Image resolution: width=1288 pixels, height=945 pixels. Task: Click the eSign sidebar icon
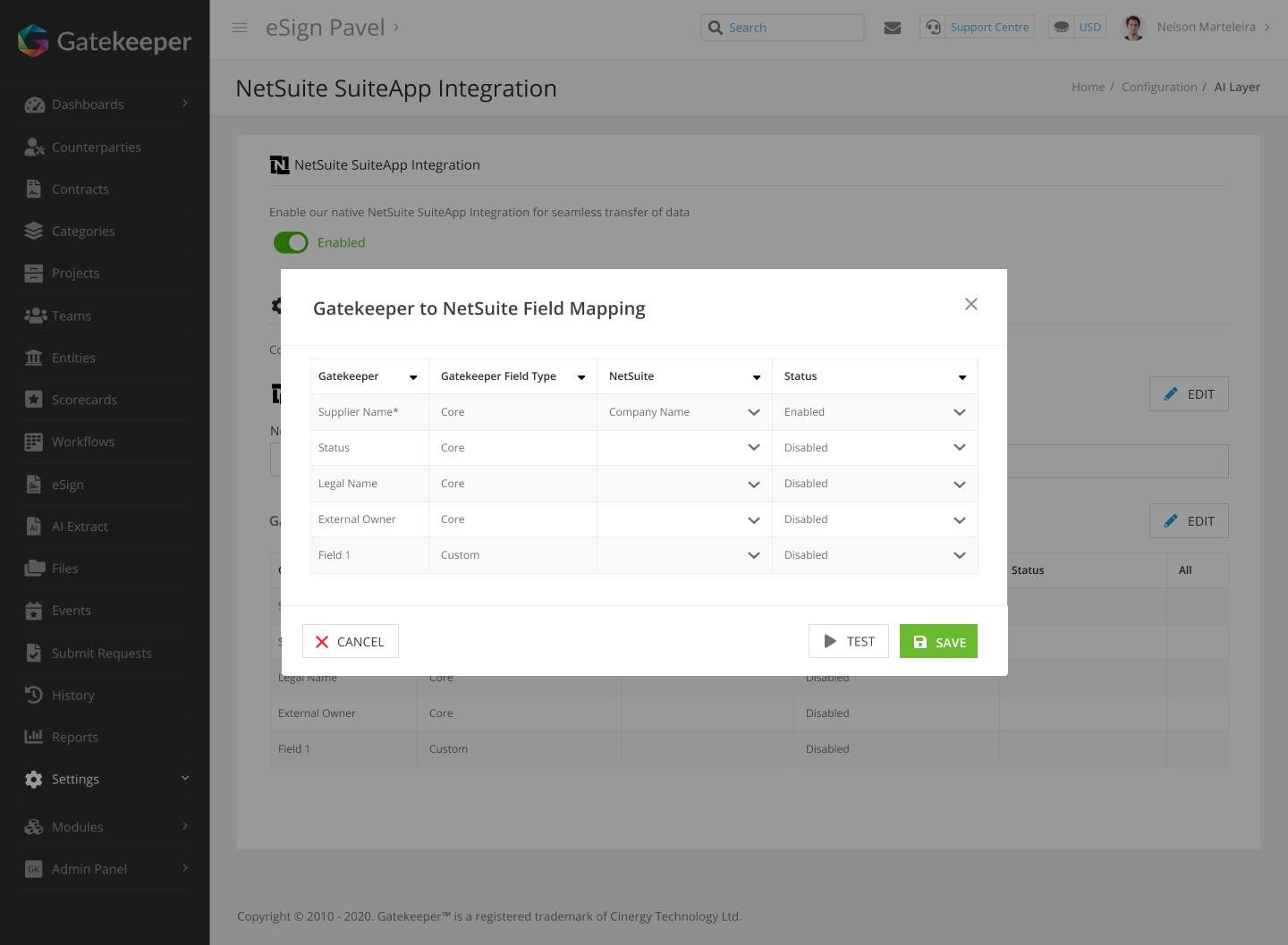34,484
